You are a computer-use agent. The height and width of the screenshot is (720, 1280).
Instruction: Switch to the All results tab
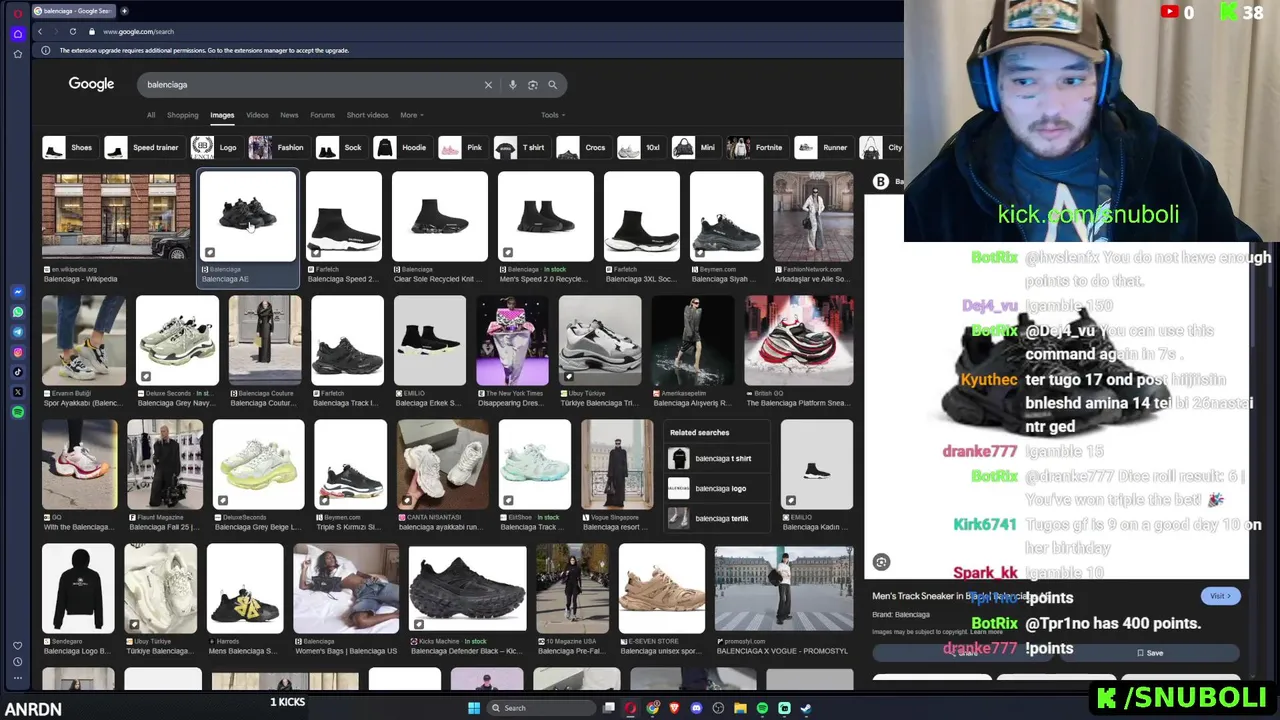(151, 115)
